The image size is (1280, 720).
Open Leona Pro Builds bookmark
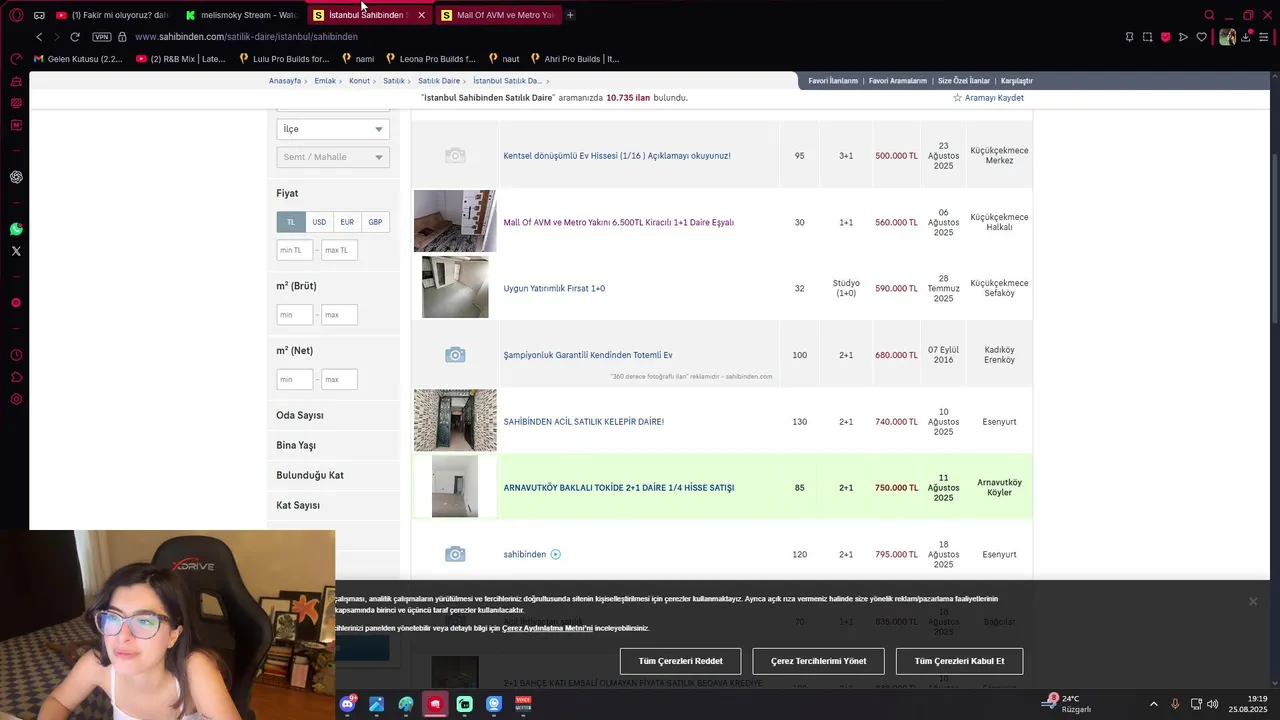click(430, 59)
